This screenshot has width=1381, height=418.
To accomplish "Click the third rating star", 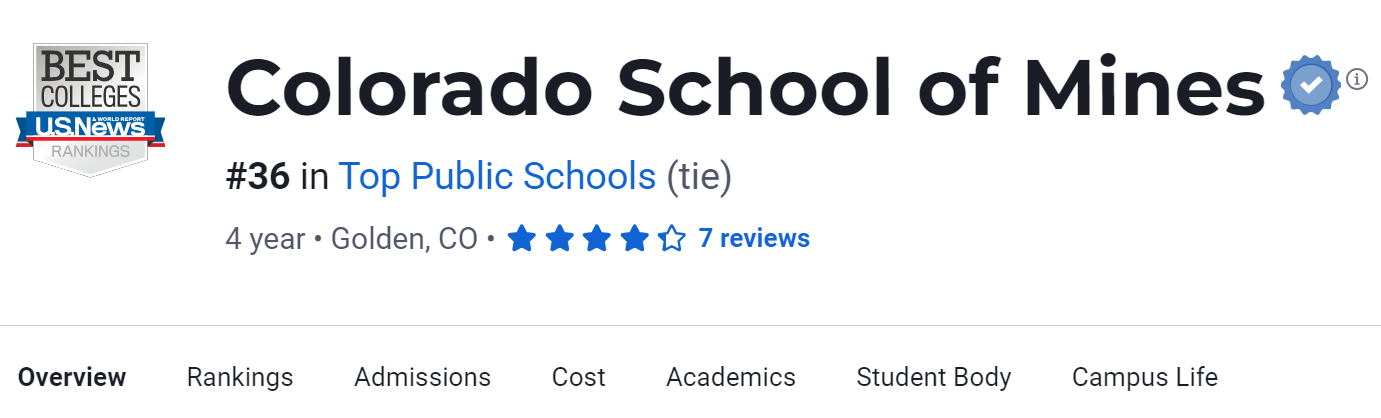I will pos(597,239).
